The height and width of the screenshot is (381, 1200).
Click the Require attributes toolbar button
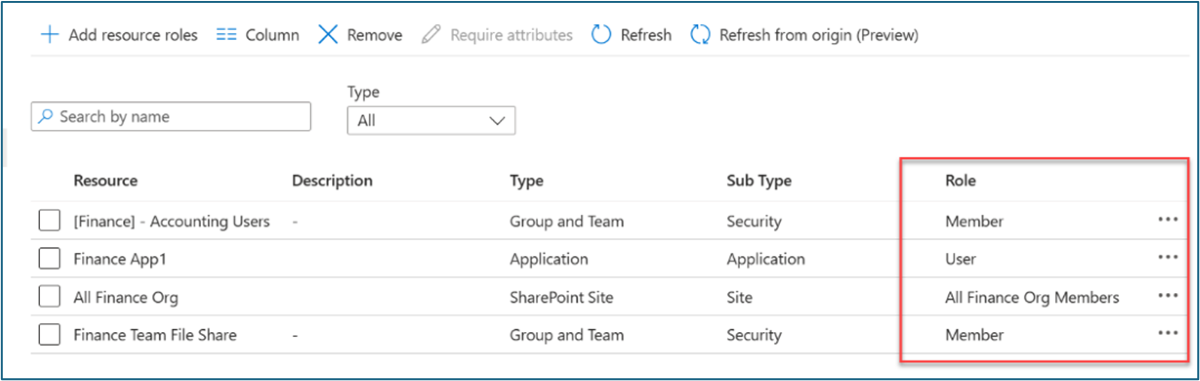(x=497, y=35)
